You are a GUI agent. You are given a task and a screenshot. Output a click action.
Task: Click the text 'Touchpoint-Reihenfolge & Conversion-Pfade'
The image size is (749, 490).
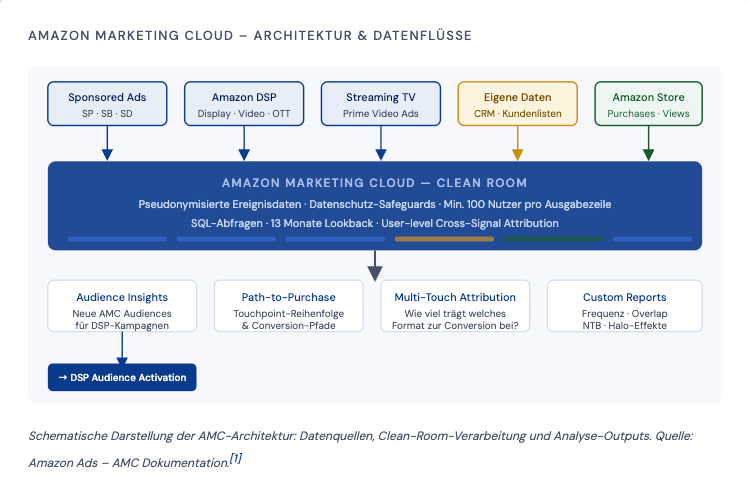tap(289, 320)
